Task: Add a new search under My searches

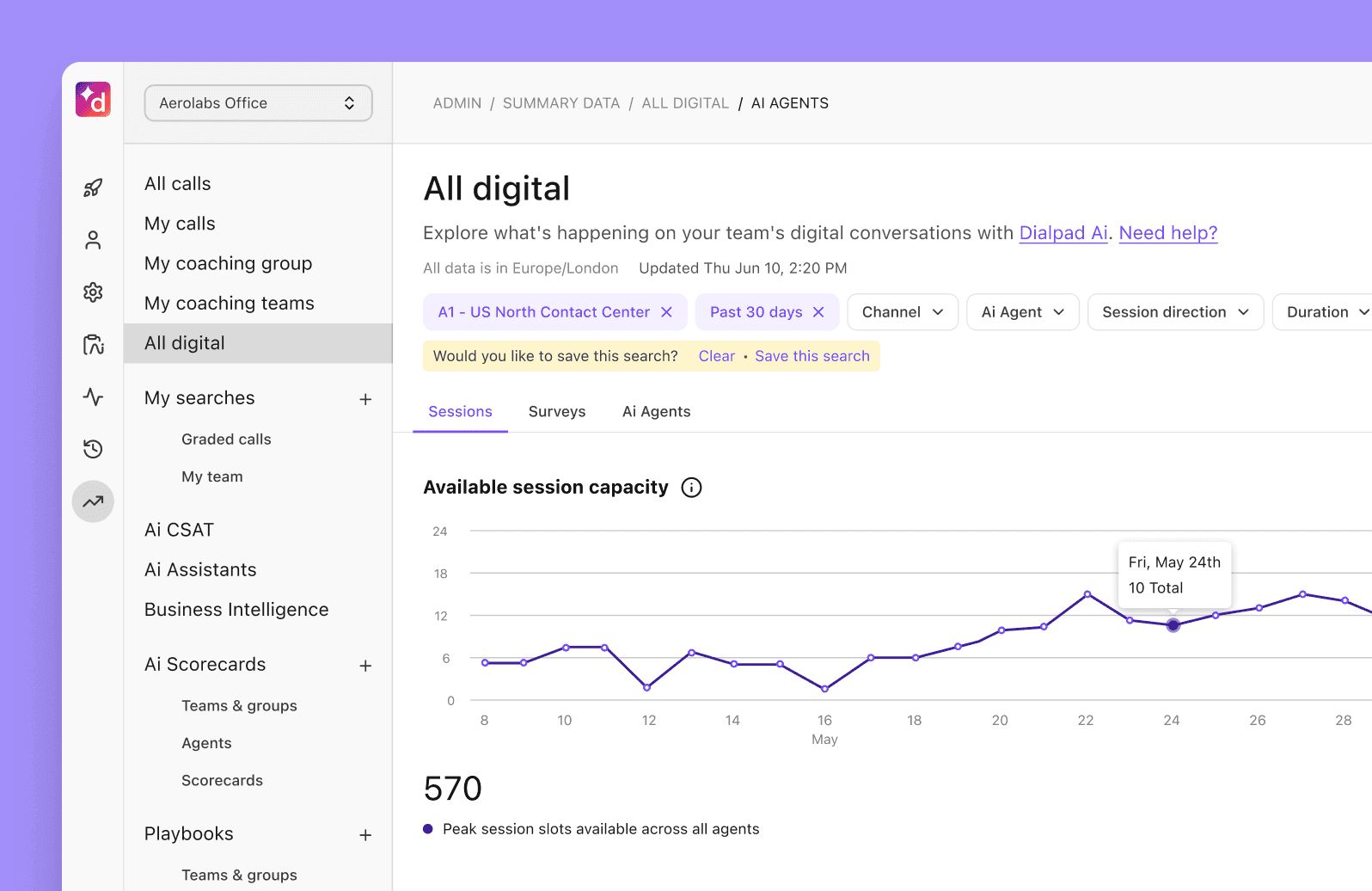Action: click(365, 399)
